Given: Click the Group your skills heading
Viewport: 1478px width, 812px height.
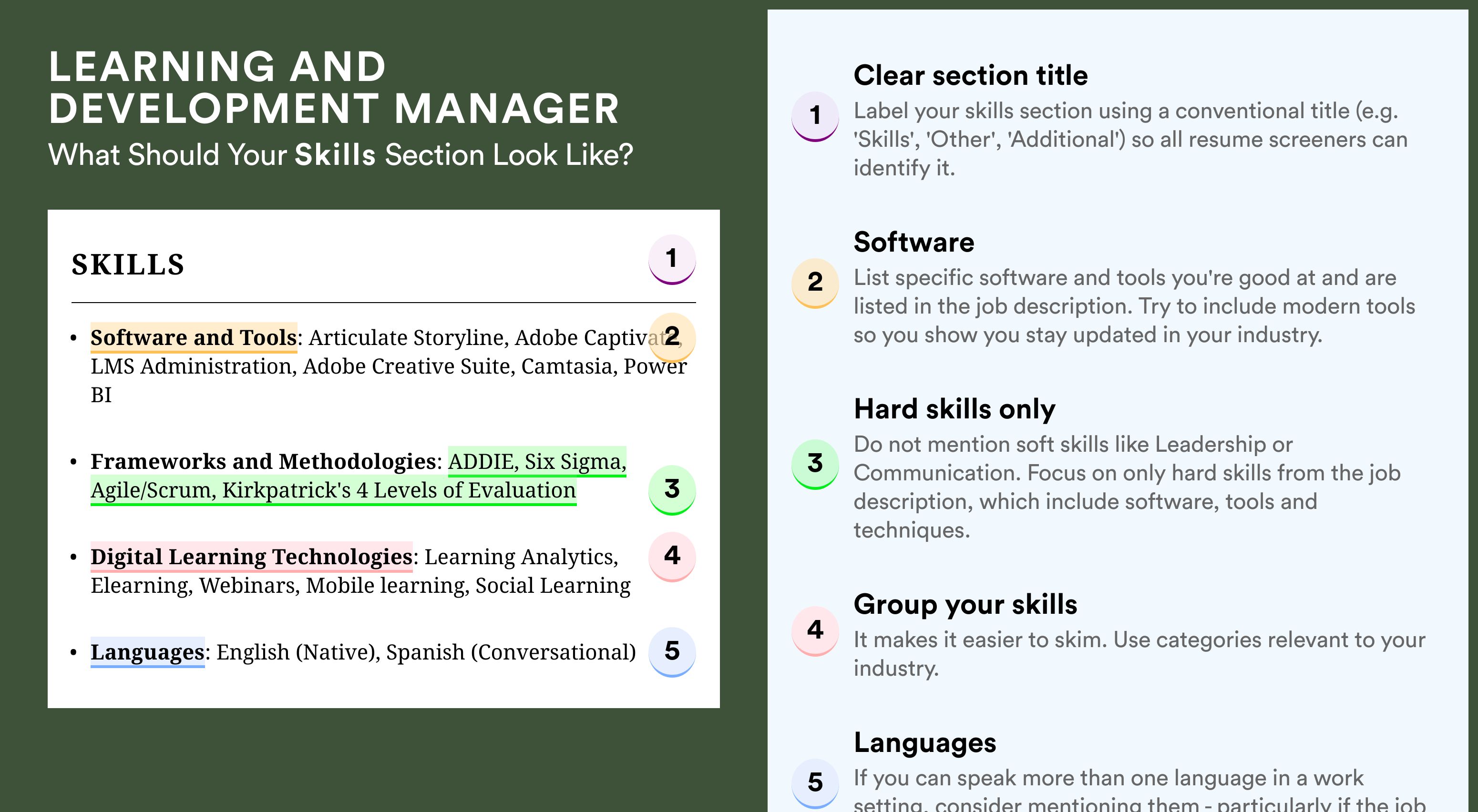Looking at the screenshot, I should [x=965, y=604].
